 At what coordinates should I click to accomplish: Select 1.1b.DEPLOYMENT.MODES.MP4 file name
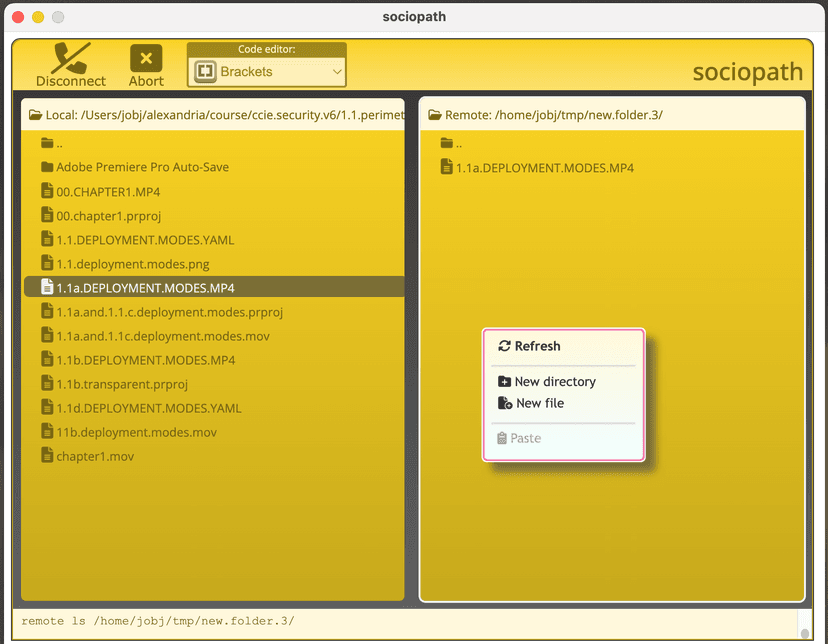point(146,361)
